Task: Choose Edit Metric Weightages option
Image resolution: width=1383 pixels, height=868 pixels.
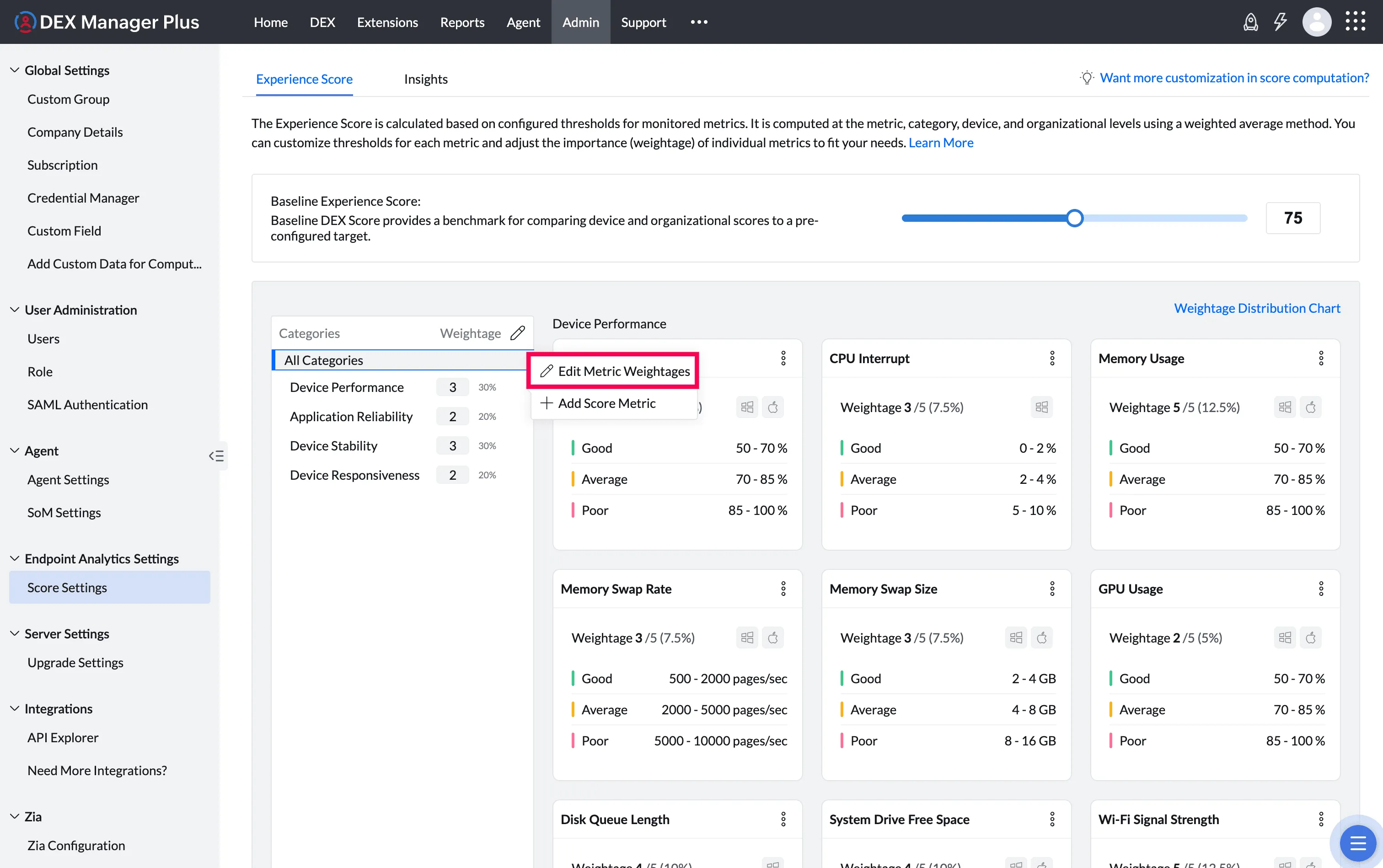Action: tap(612, 371)
